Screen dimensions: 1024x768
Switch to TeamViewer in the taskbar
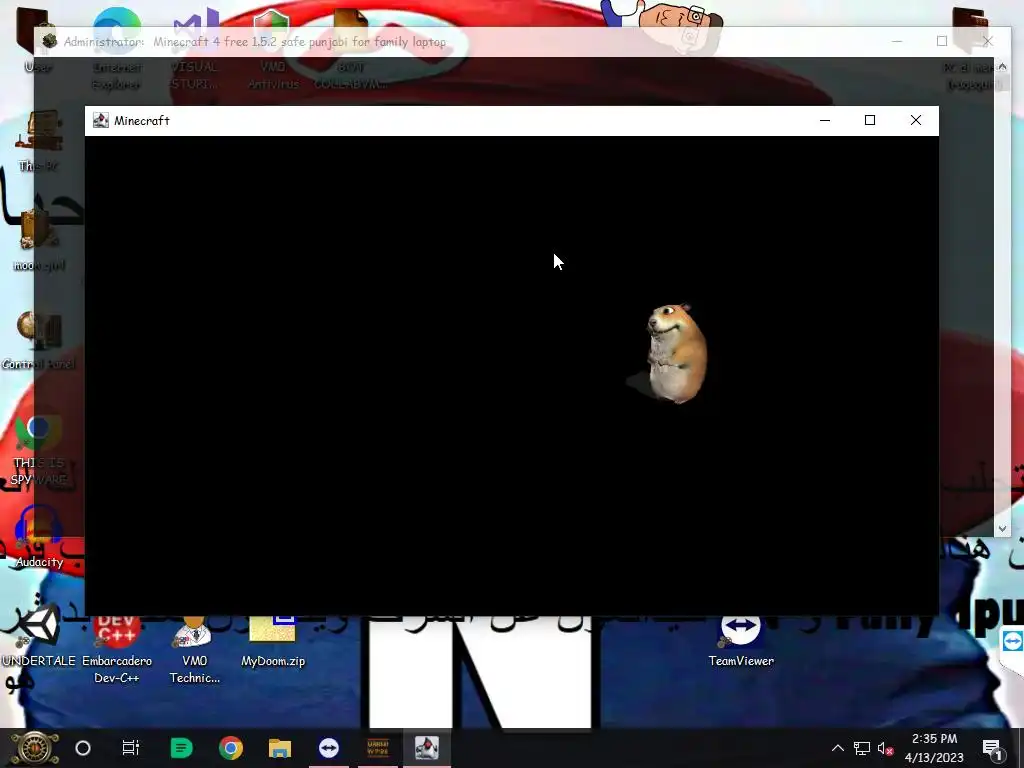click(328, 748)
